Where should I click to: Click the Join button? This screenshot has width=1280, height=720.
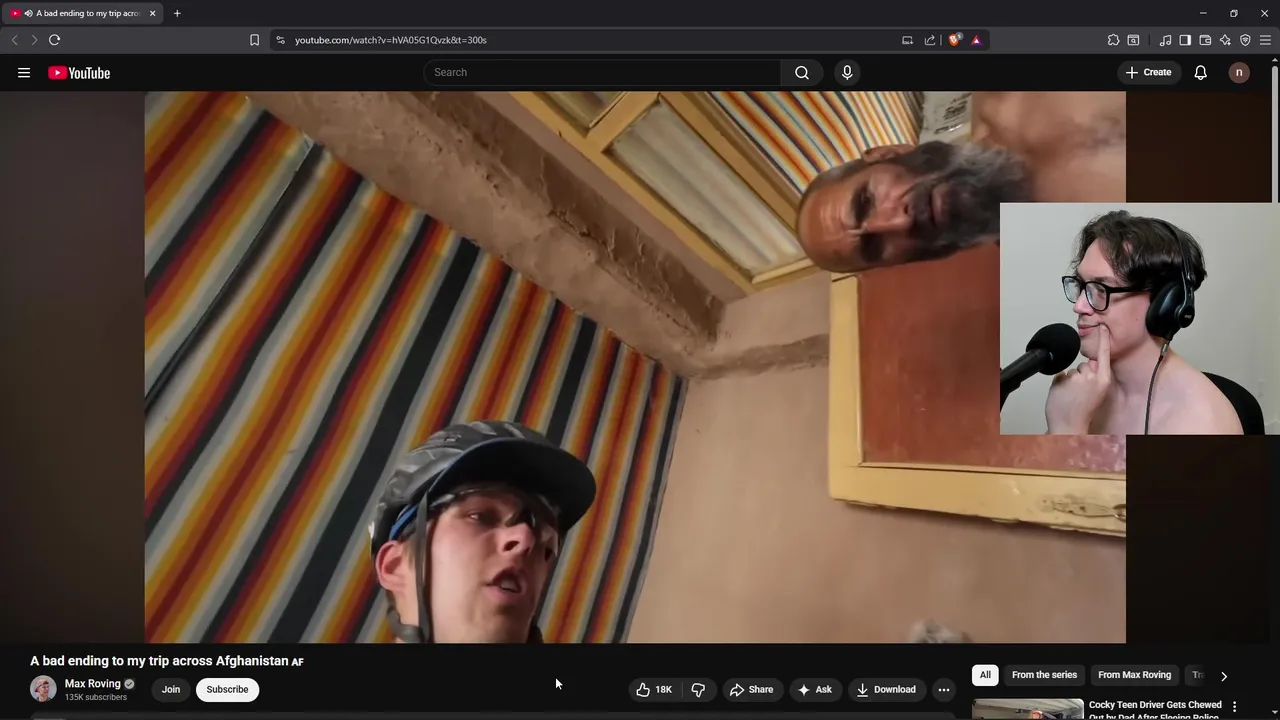coord(171,689)
